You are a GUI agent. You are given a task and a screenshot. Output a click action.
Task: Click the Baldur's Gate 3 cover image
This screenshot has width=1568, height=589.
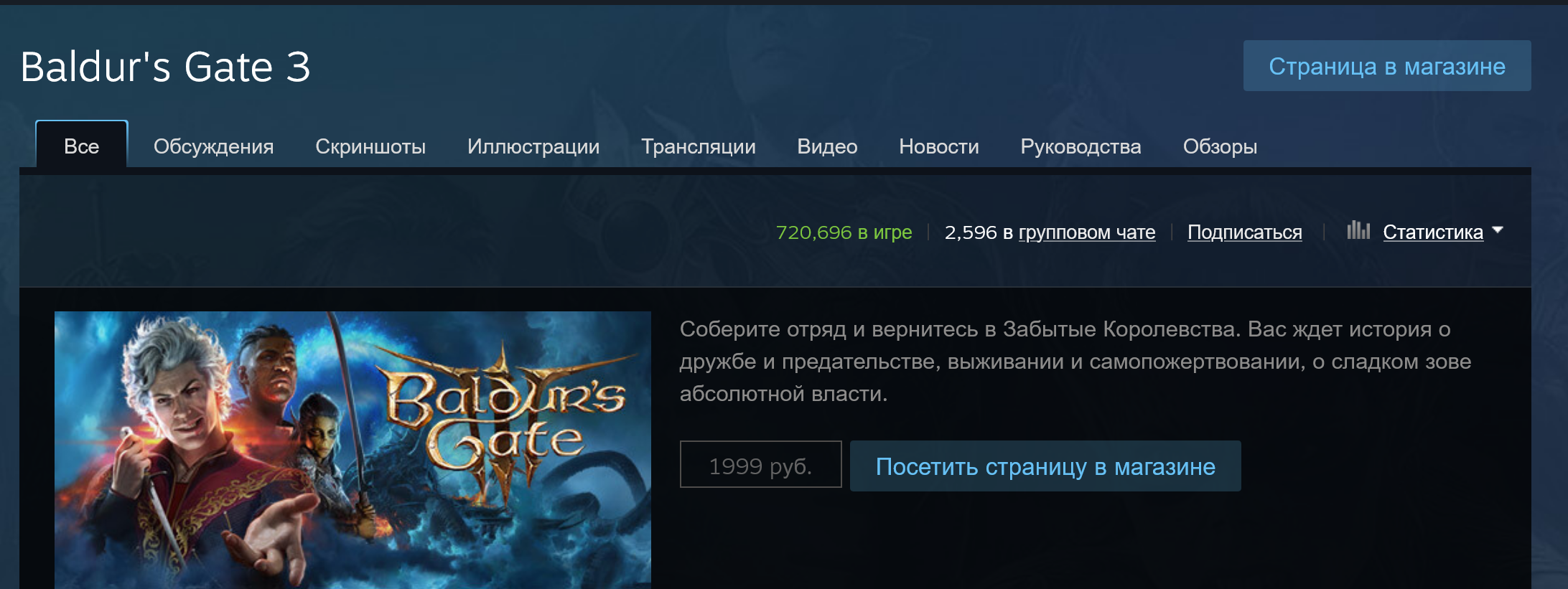click(353, 450)
